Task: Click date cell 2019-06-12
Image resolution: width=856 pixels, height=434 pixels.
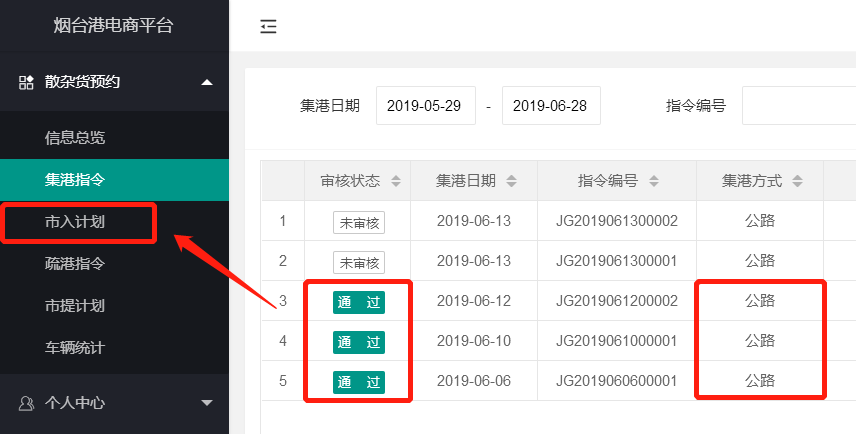Action: [x=474, y=300]
